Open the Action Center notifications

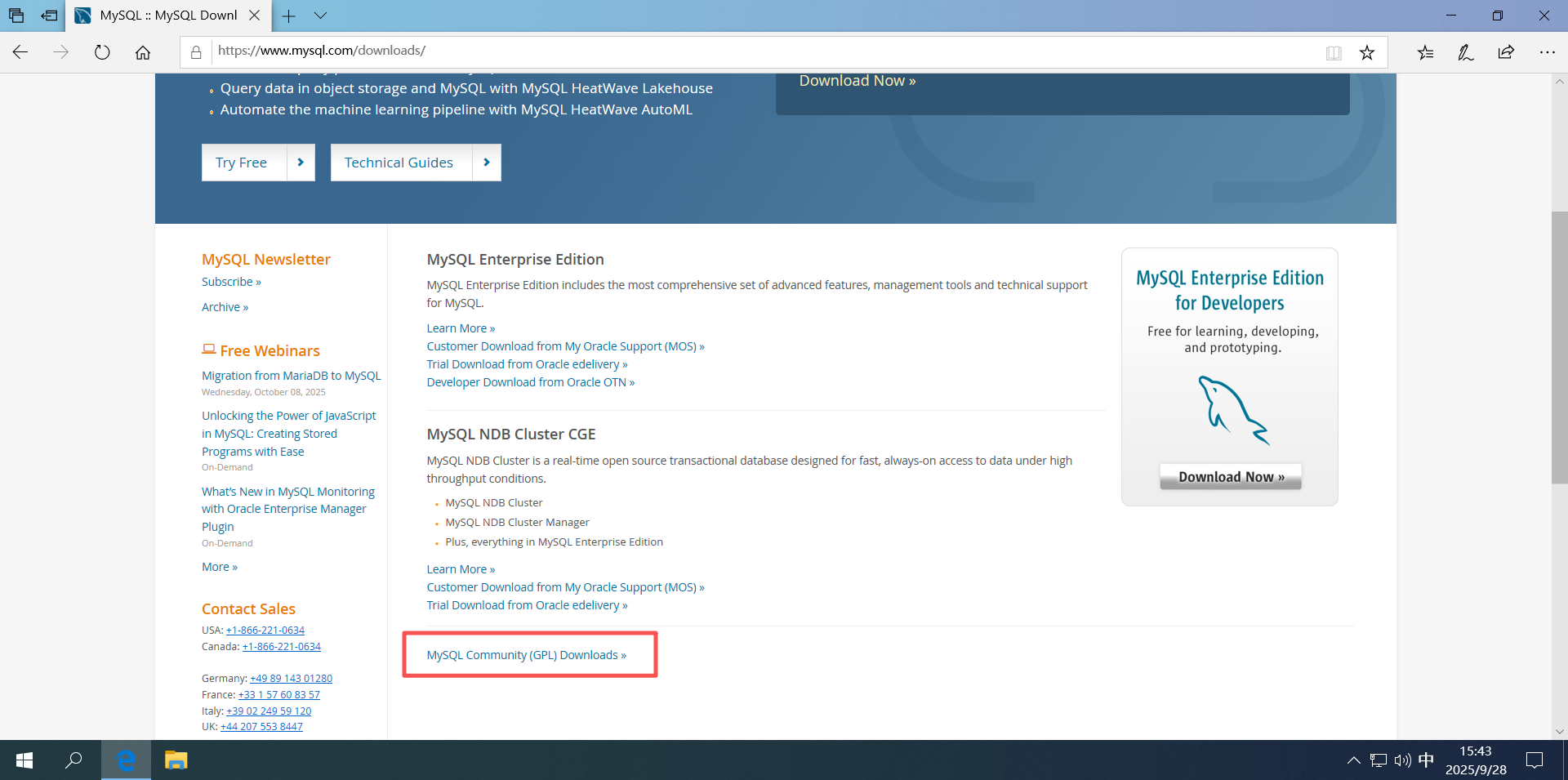[x=1535, y=760]
